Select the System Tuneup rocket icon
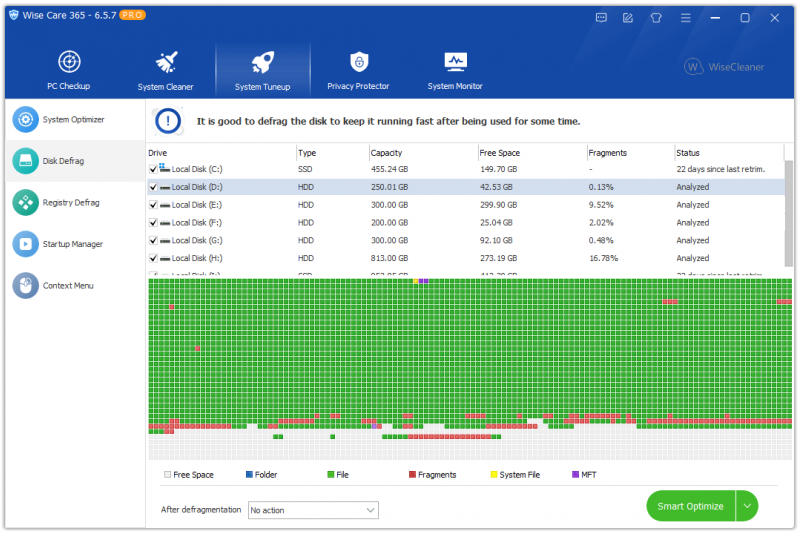This screenshot has width=800, height=534. click(x=263, y=62)
